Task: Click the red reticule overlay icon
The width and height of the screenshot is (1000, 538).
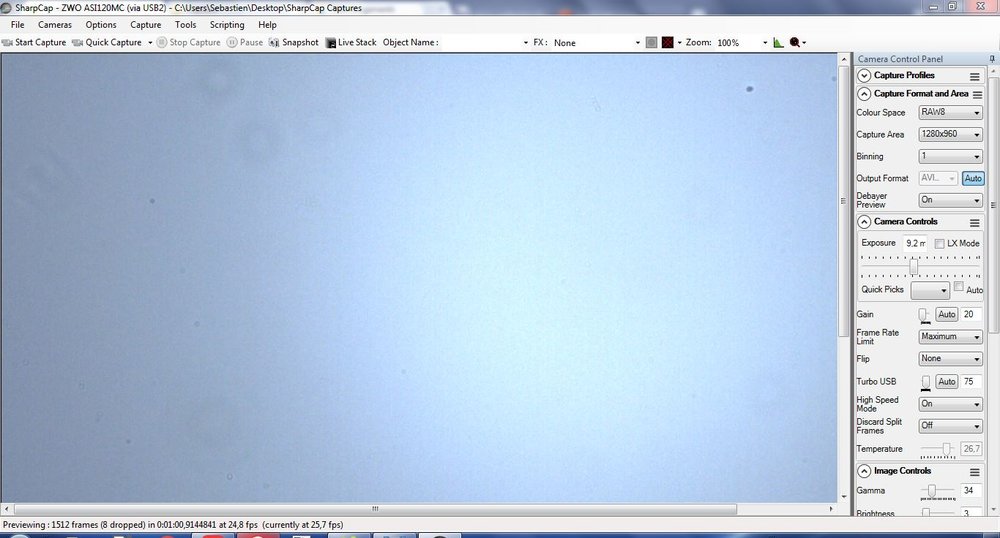Action: click(x=668, y=43)
